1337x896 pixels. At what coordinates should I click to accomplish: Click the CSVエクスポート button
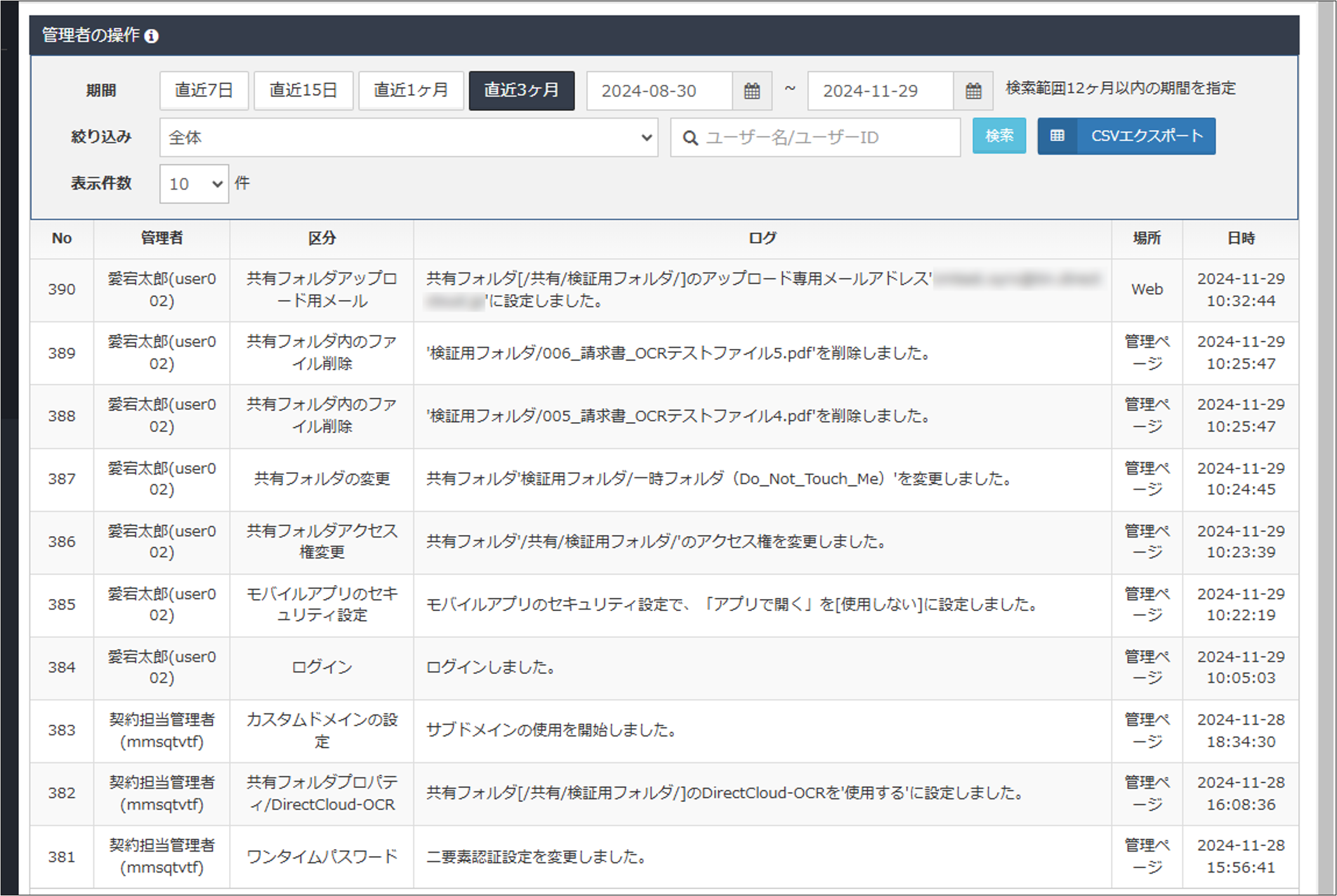[1127, 136]
